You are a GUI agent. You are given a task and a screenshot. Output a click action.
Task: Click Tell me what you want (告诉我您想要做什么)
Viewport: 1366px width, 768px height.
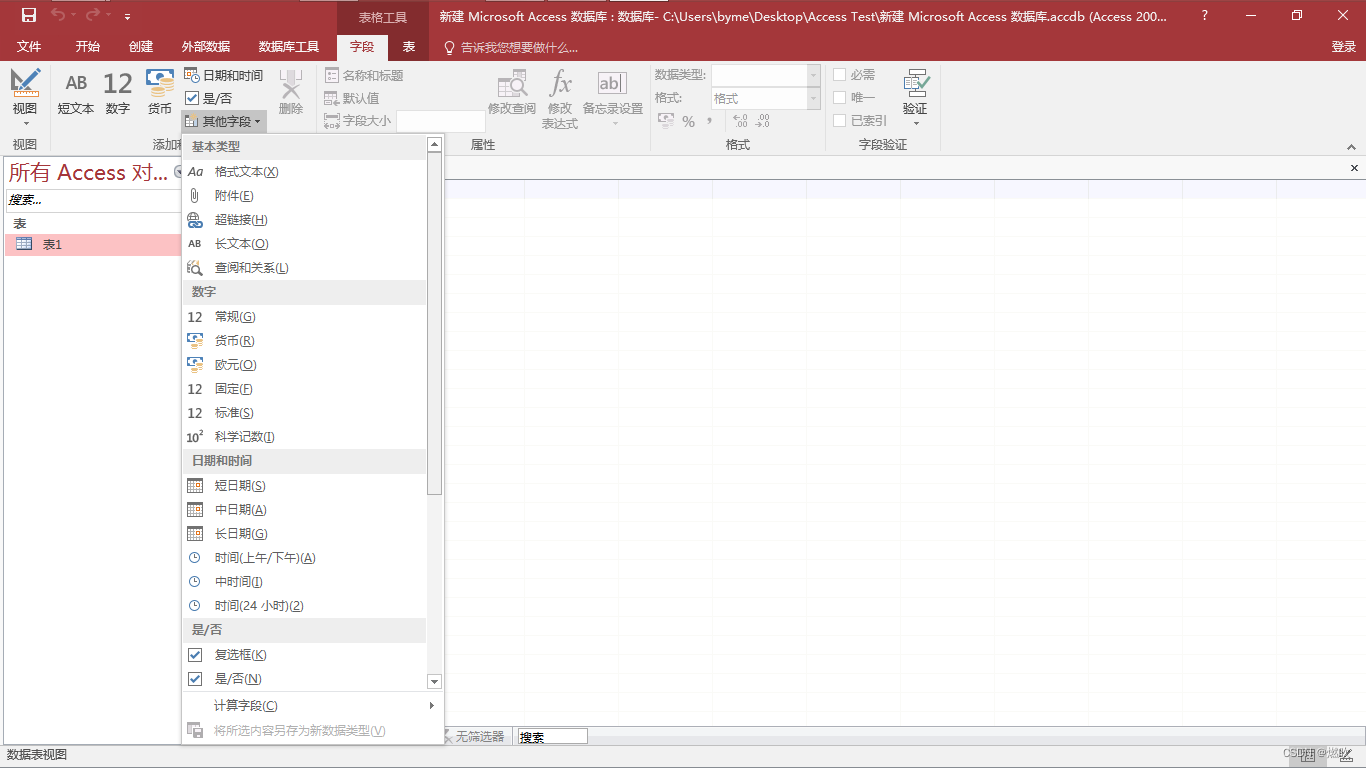(x=512, y=47)
